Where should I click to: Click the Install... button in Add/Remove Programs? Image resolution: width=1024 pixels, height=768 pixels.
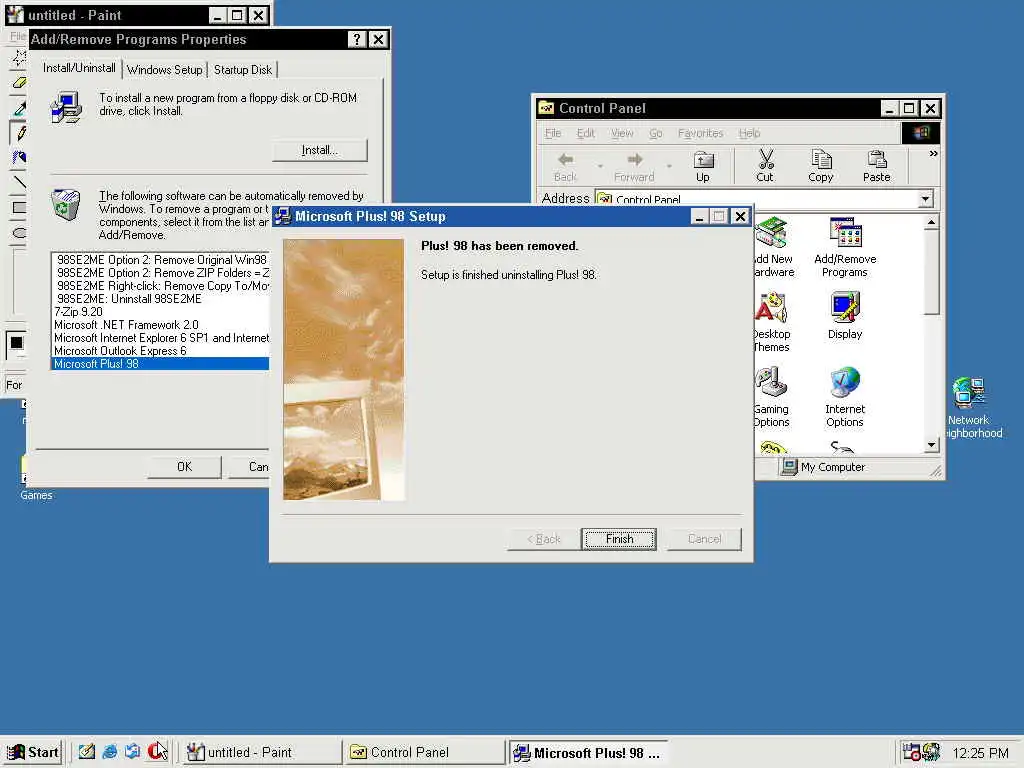(319, 150)
